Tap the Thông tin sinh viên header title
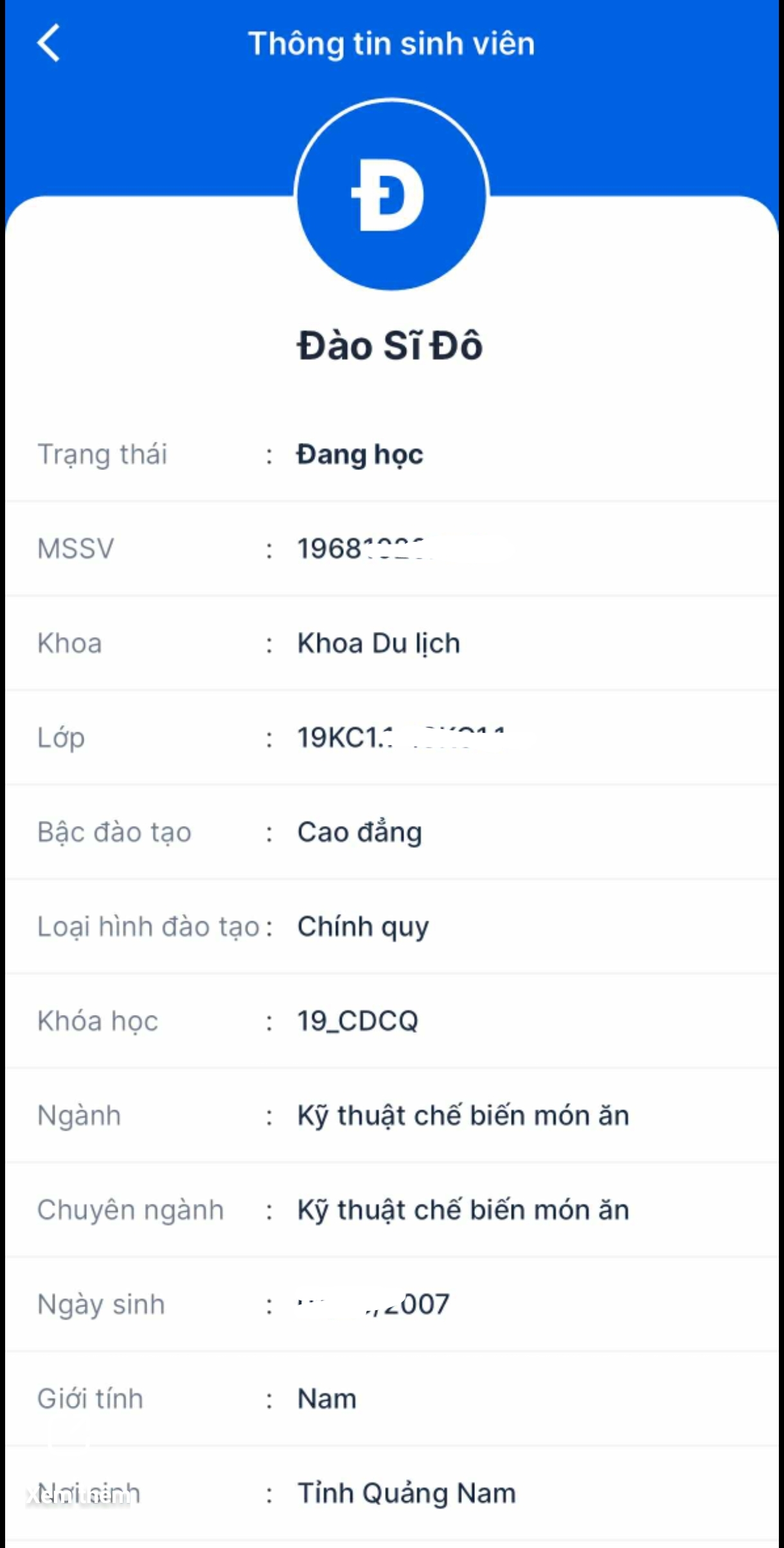 tap(391, 44)
